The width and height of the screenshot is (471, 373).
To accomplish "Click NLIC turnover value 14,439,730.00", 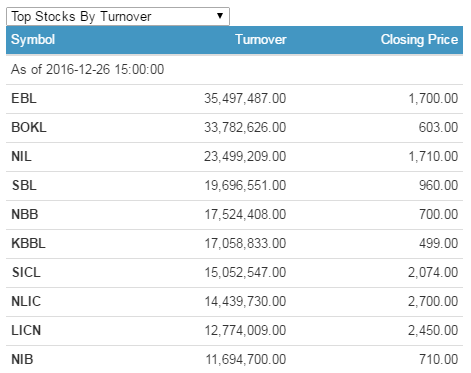I will 245,301.
